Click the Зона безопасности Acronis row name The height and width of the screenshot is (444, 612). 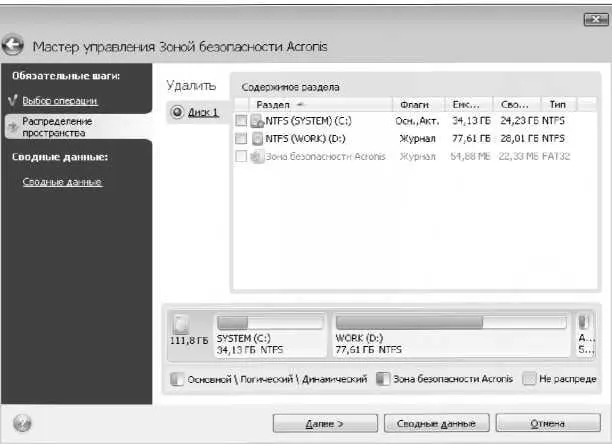[326, 156]
